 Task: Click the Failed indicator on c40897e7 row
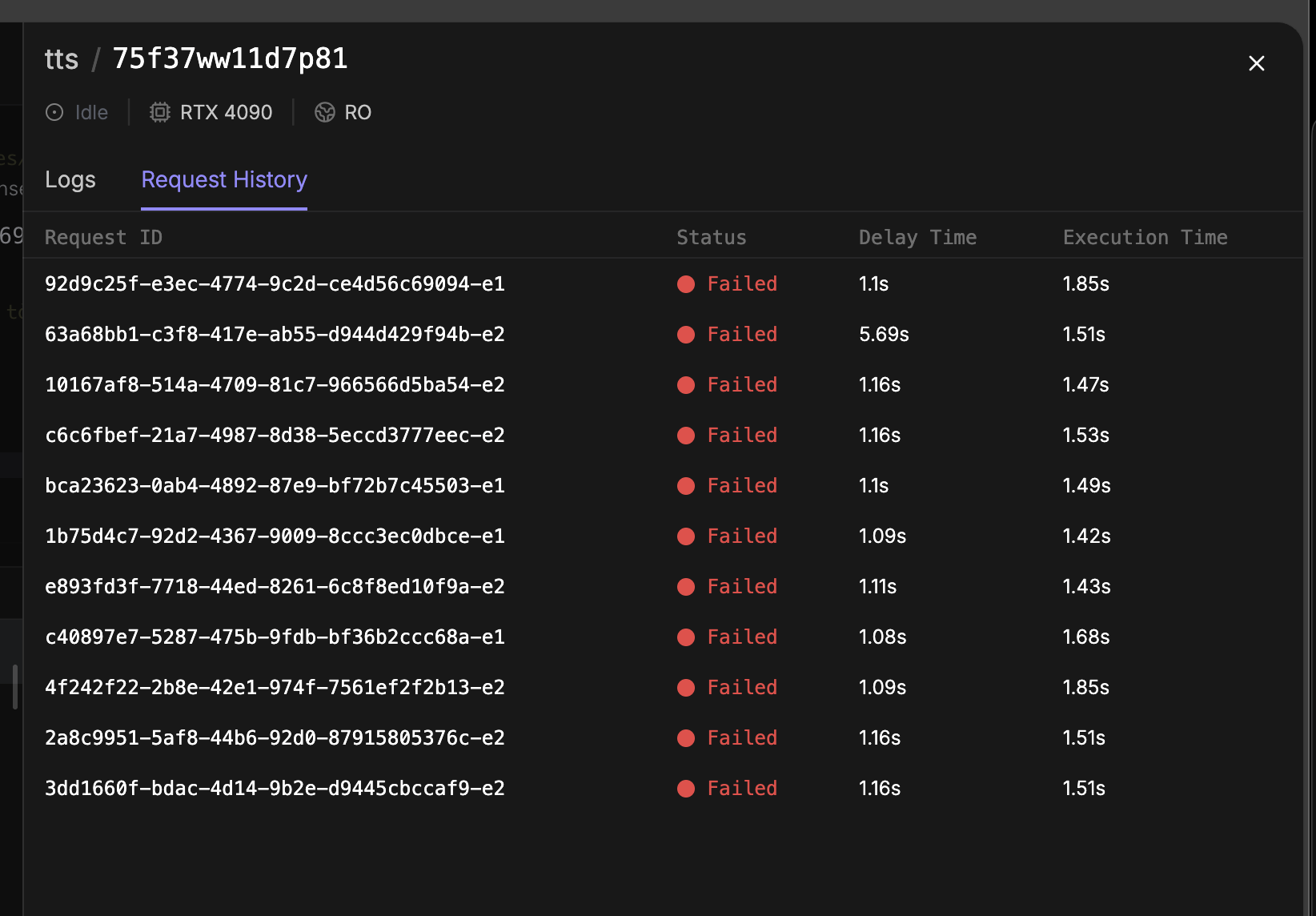coord(686,637)
